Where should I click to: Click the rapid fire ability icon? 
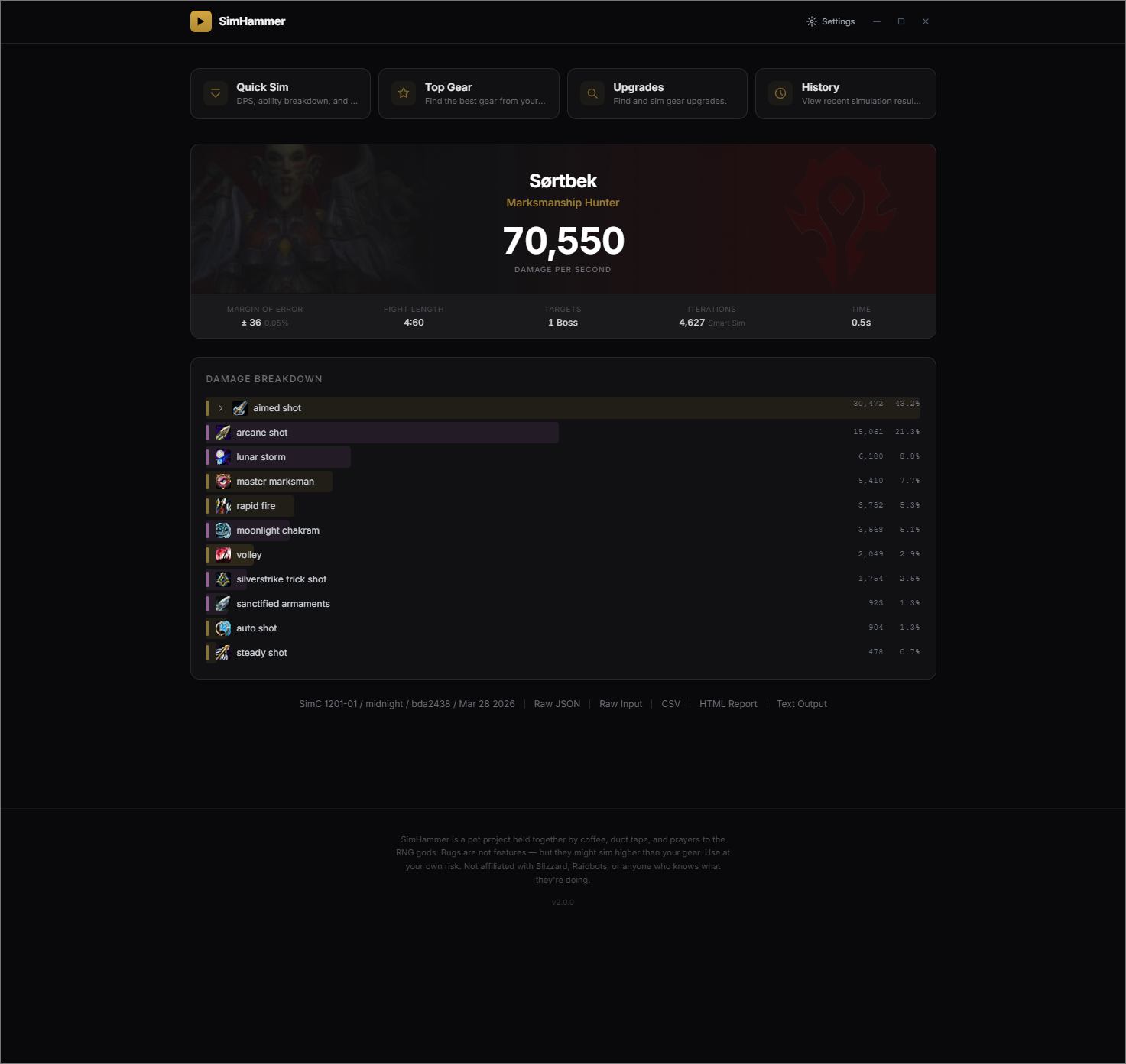223,506
